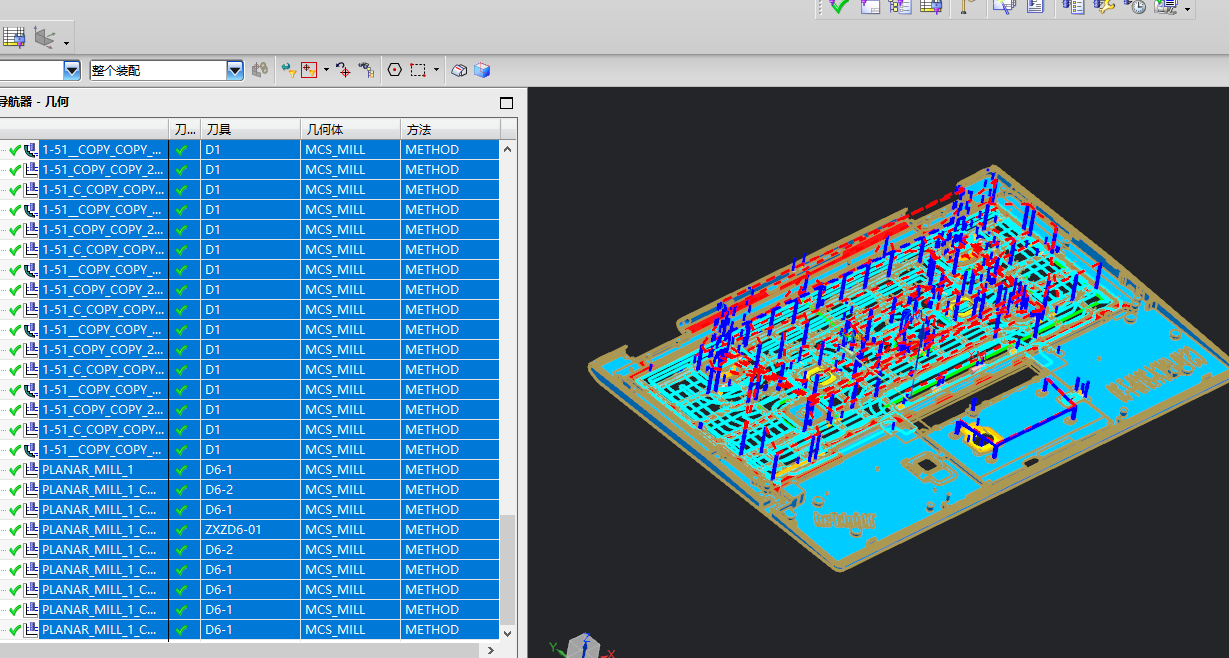Open the 整个装配 dropdown list
Viewport: 1229px width, 658px height.
235,70
